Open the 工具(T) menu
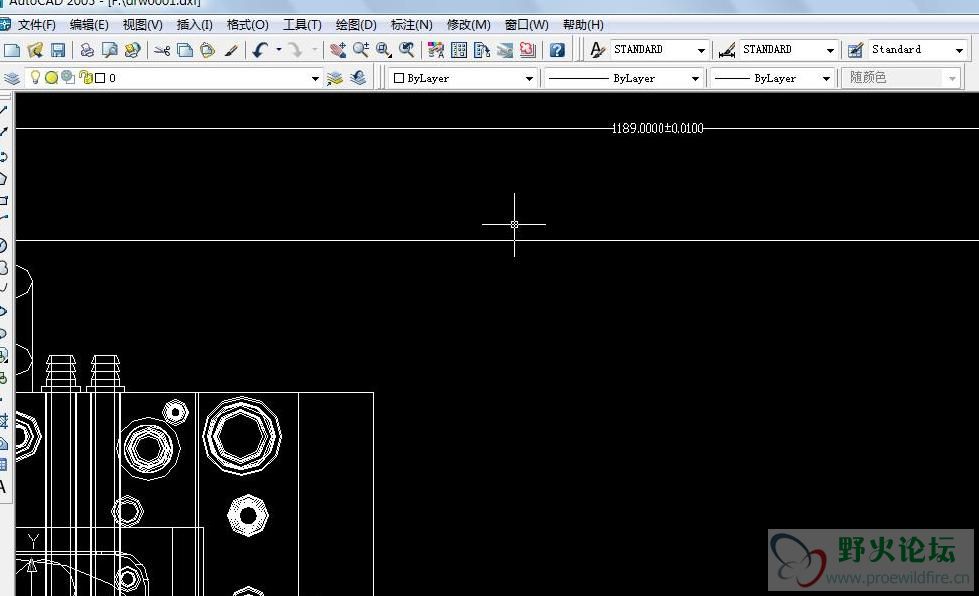 coord(302,25)
